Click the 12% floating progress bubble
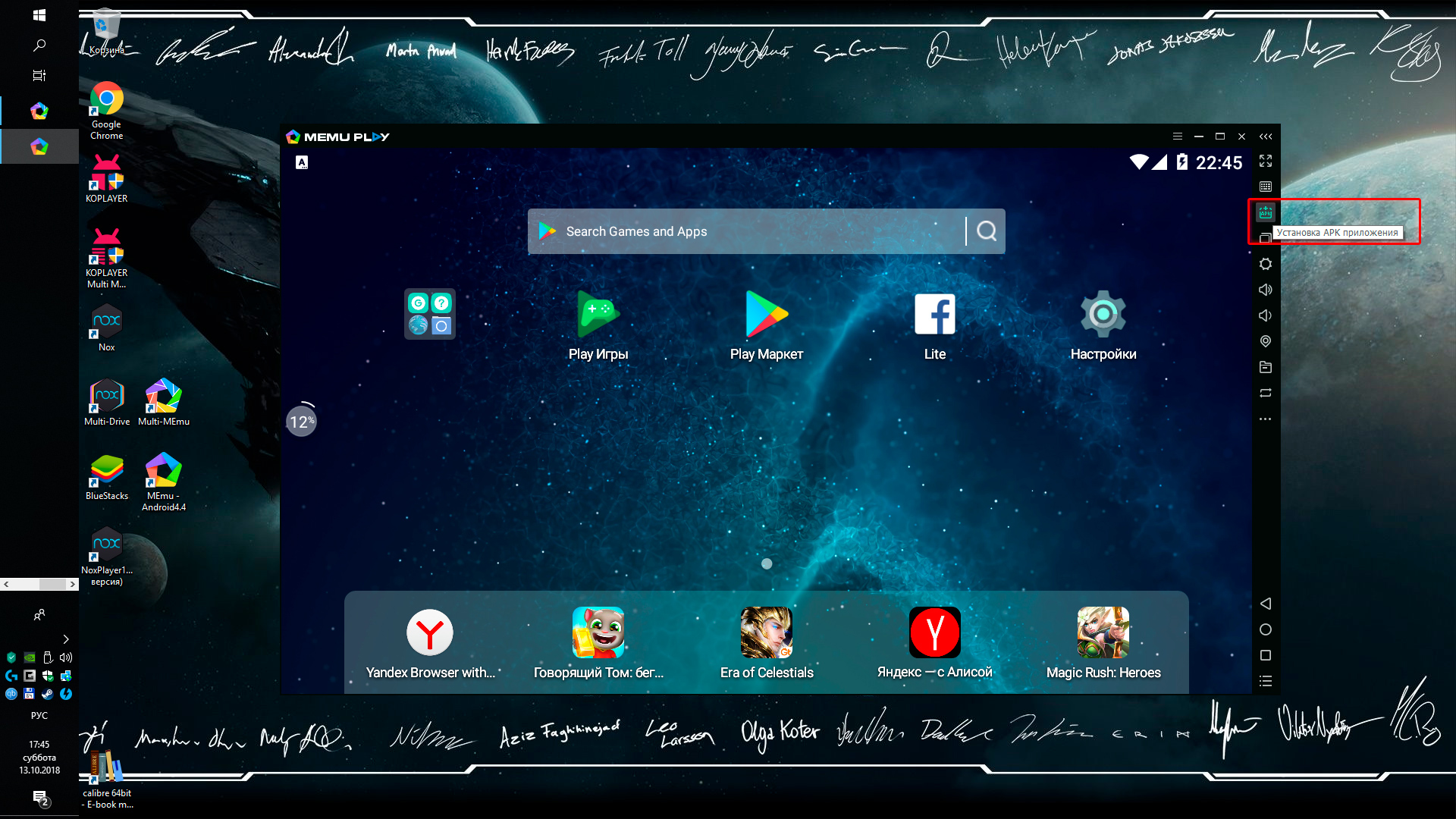The width and height of the screenshot is (1456, 819). point(301,421)
